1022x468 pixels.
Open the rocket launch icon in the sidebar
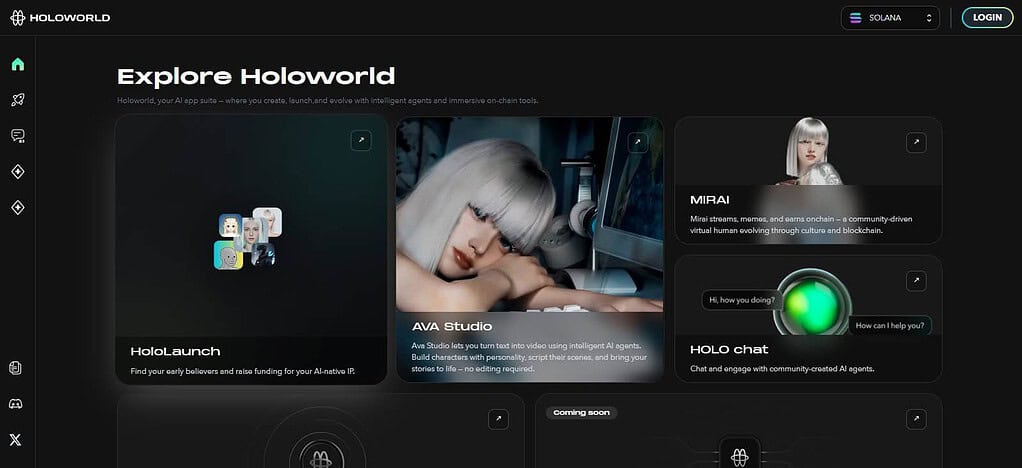click(x=18, y=100)
